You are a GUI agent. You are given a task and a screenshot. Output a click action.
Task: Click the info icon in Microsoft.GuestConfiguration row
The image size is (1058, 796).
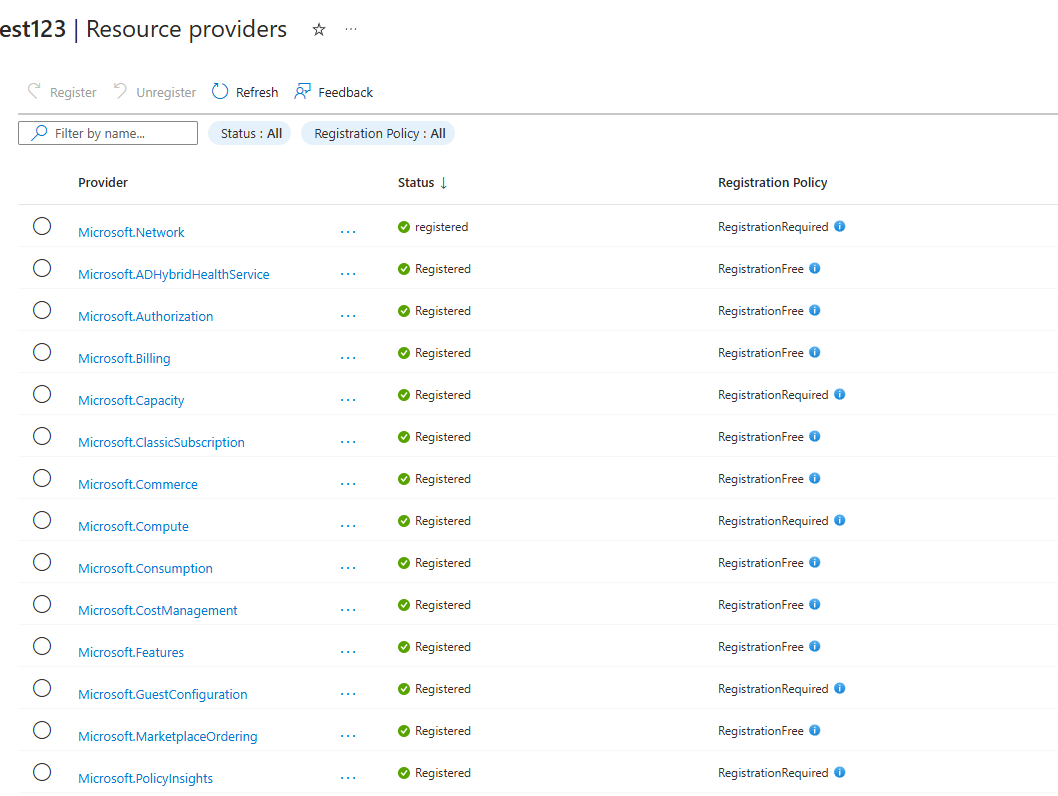pos(839,688)
